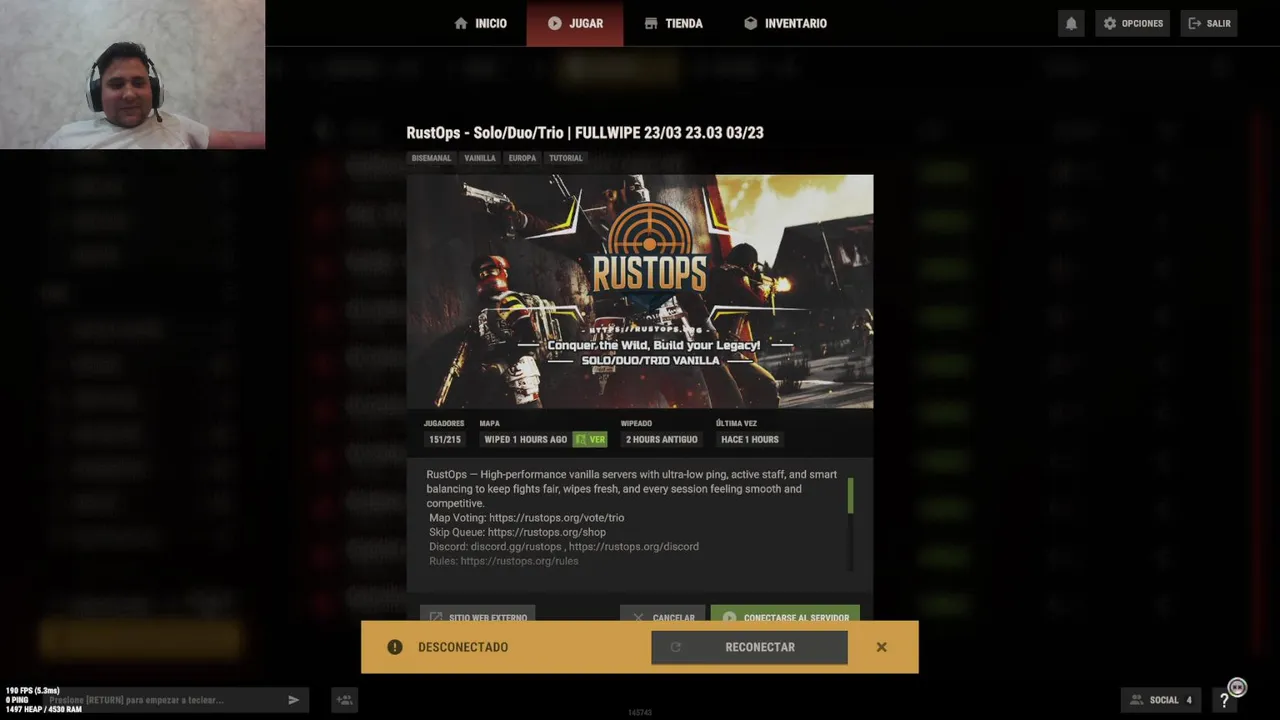Viewport: 1280px width, 720px height.
Task: Click the RustOps server banner image
Action: pyautogui.click(x=640, y=291)
